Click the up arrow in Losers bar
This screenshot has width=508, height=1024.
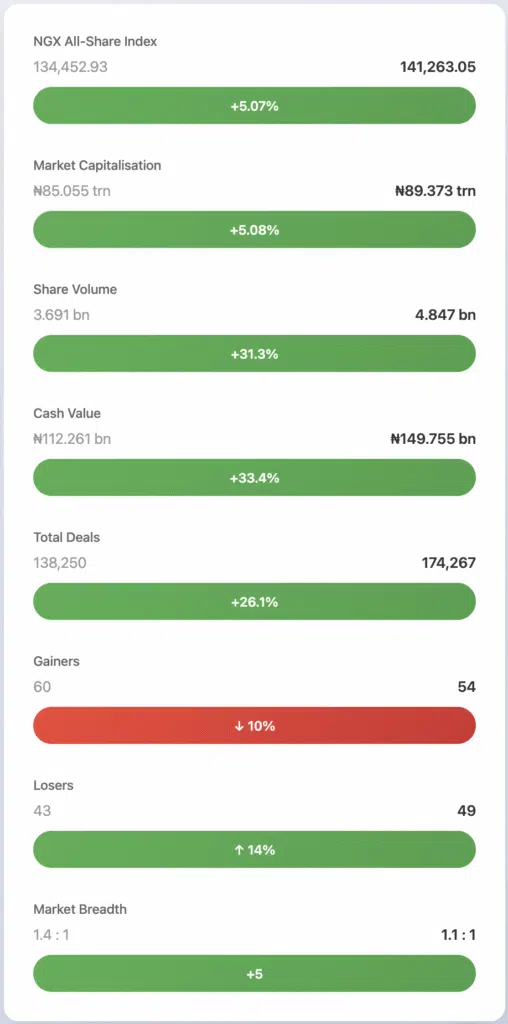[x=239, y=850]
